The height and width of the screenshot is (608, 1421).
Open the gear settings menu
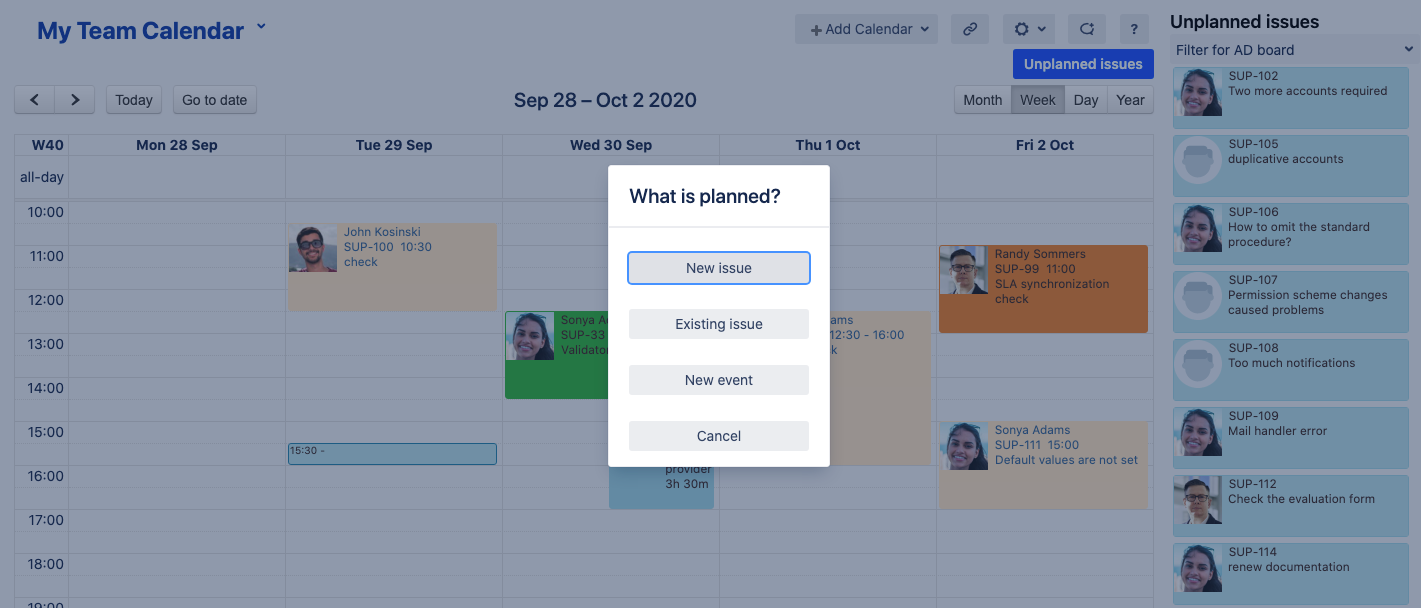(x=1029, y=29)
